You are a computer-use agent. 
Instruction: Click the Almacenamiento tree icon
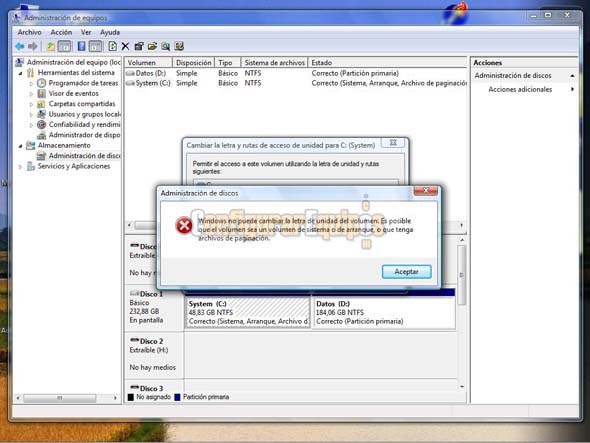click(x=30, y=145)
